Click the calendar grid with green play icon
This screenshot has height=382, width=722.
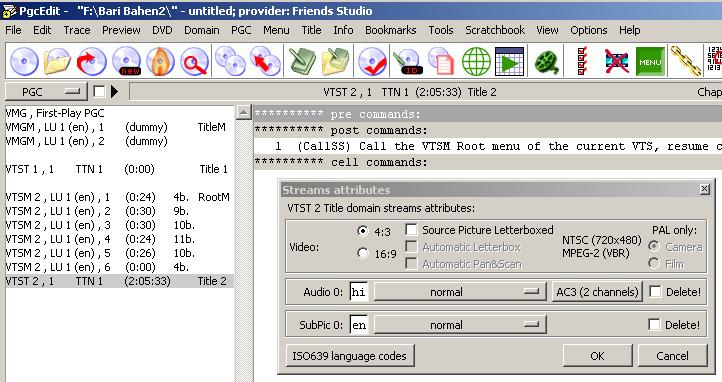pyautogui.click(x=509, y=61)
